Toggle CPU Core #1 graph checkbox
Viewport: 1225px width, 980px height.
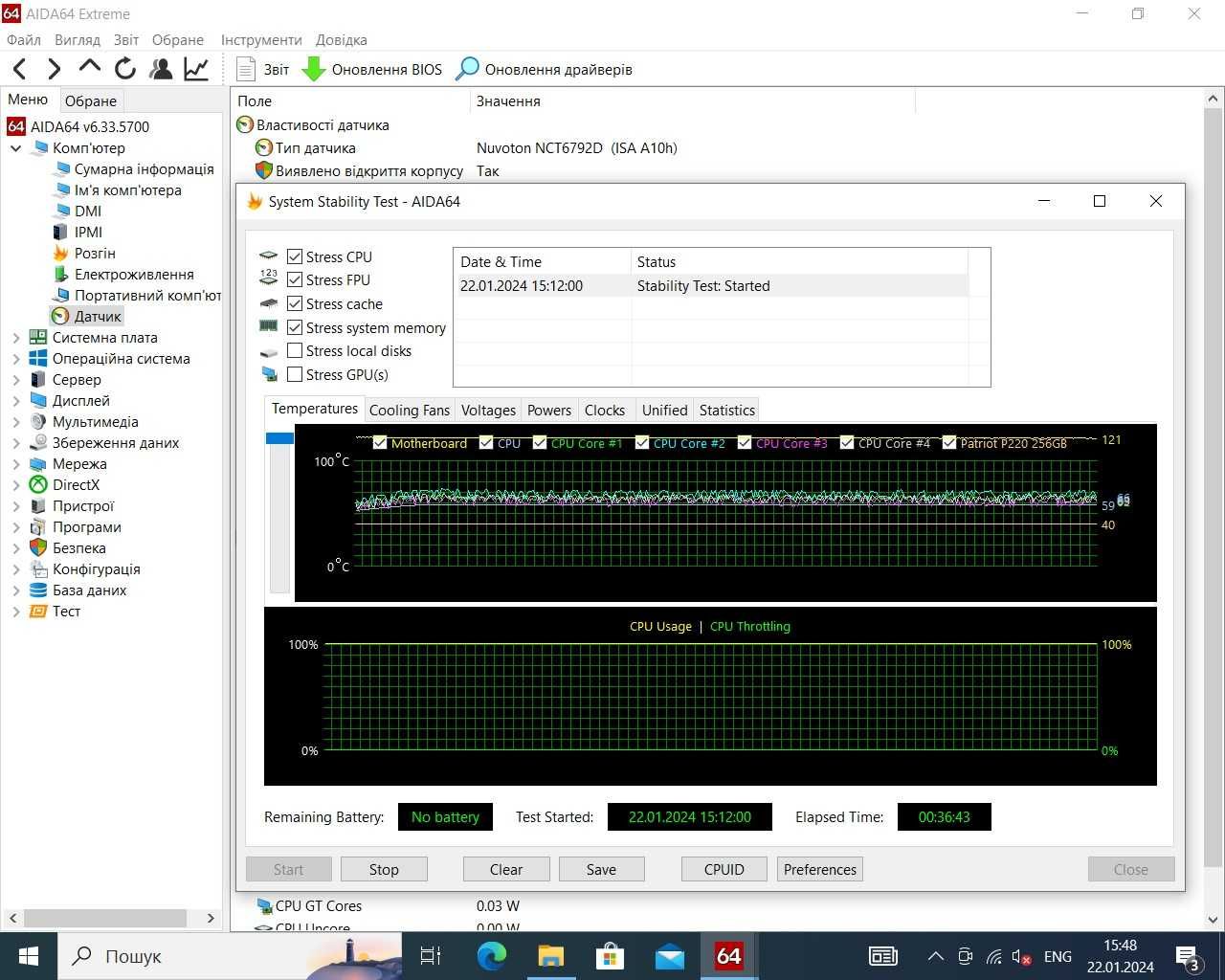(x=540, y=443)
